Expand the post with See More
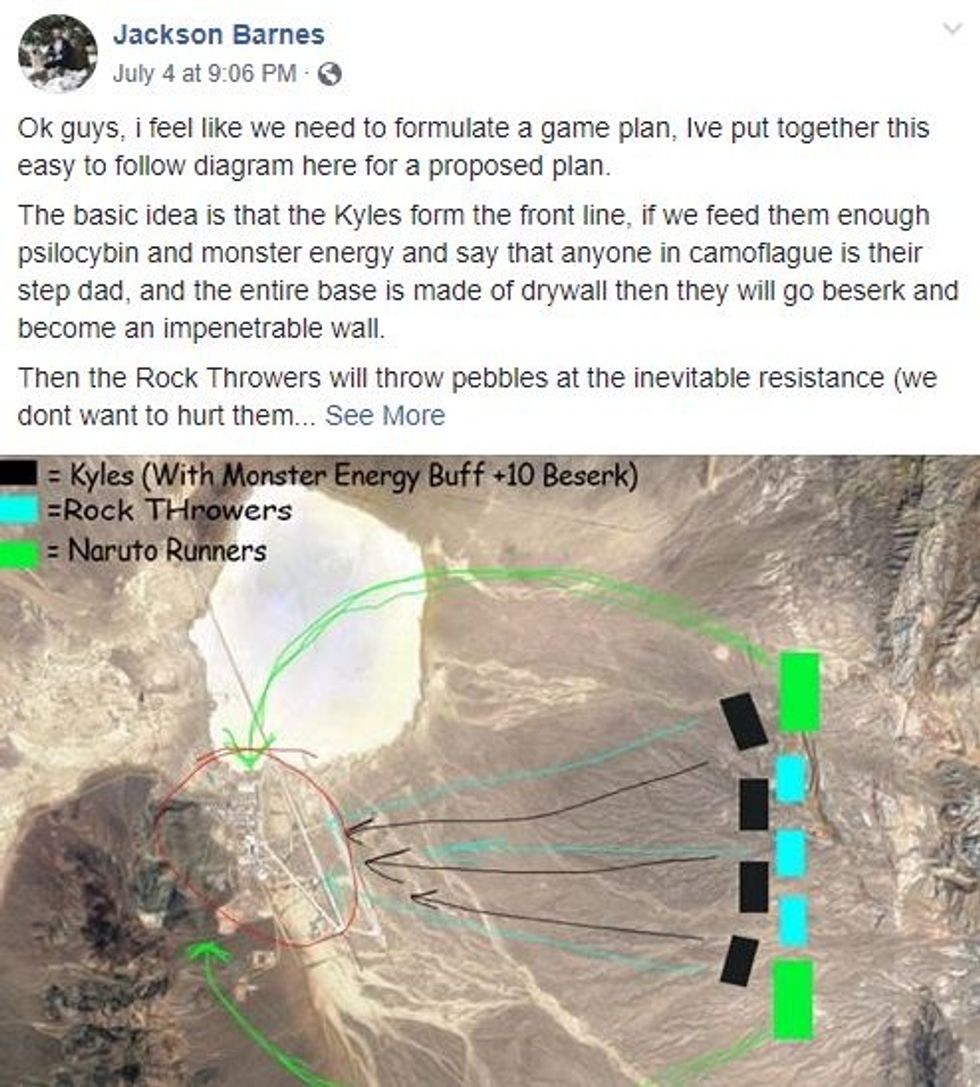The width and height of the screenshot is (980, 1087). [385, 415]
